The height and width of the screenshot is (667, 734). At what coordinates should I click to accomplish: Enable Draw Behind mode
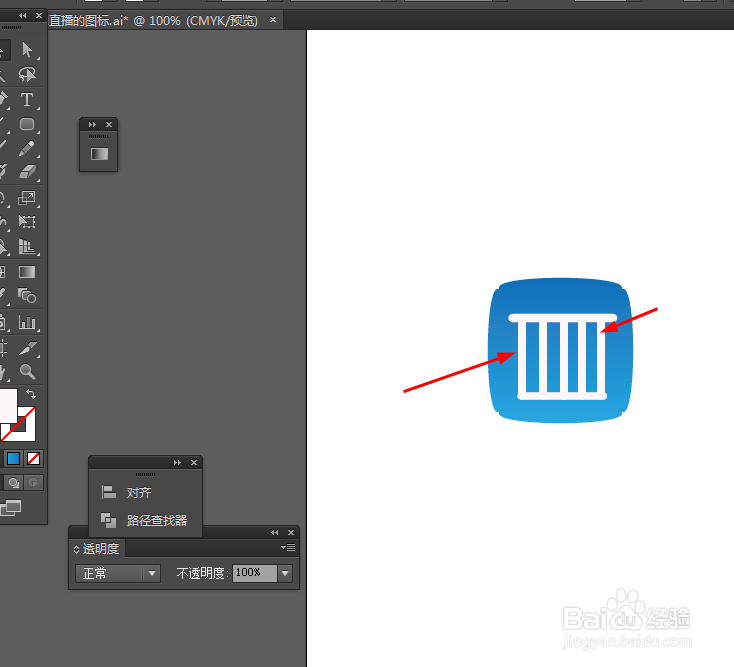coord(14,483)
